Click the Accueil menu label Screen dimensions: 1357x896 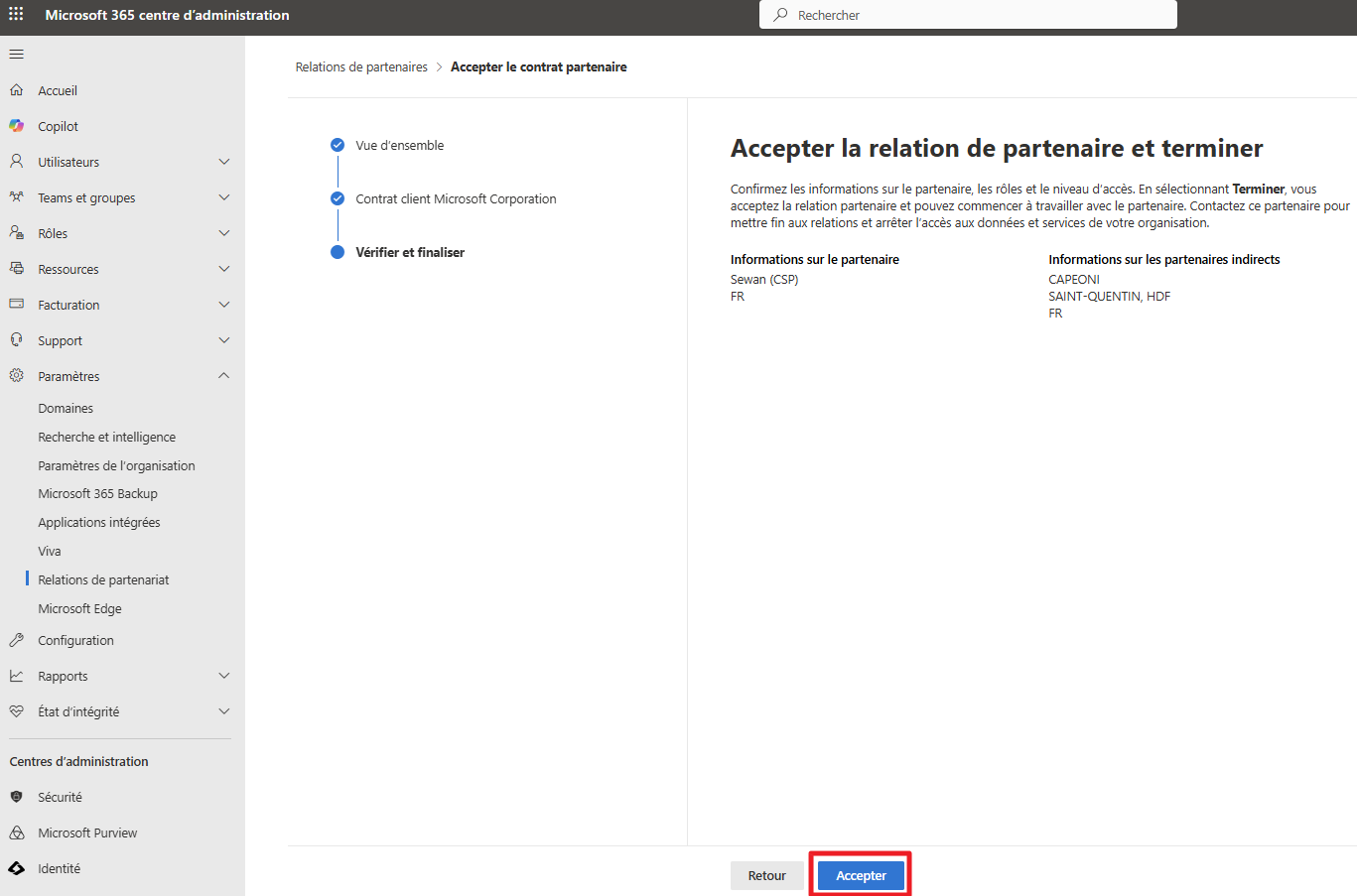(x=58, y=90)
